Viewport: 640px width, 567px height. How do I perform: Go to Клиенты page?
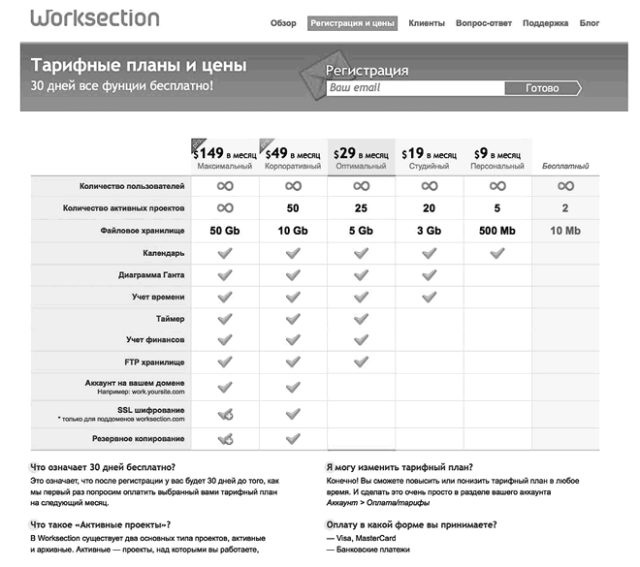coord(427,23)
